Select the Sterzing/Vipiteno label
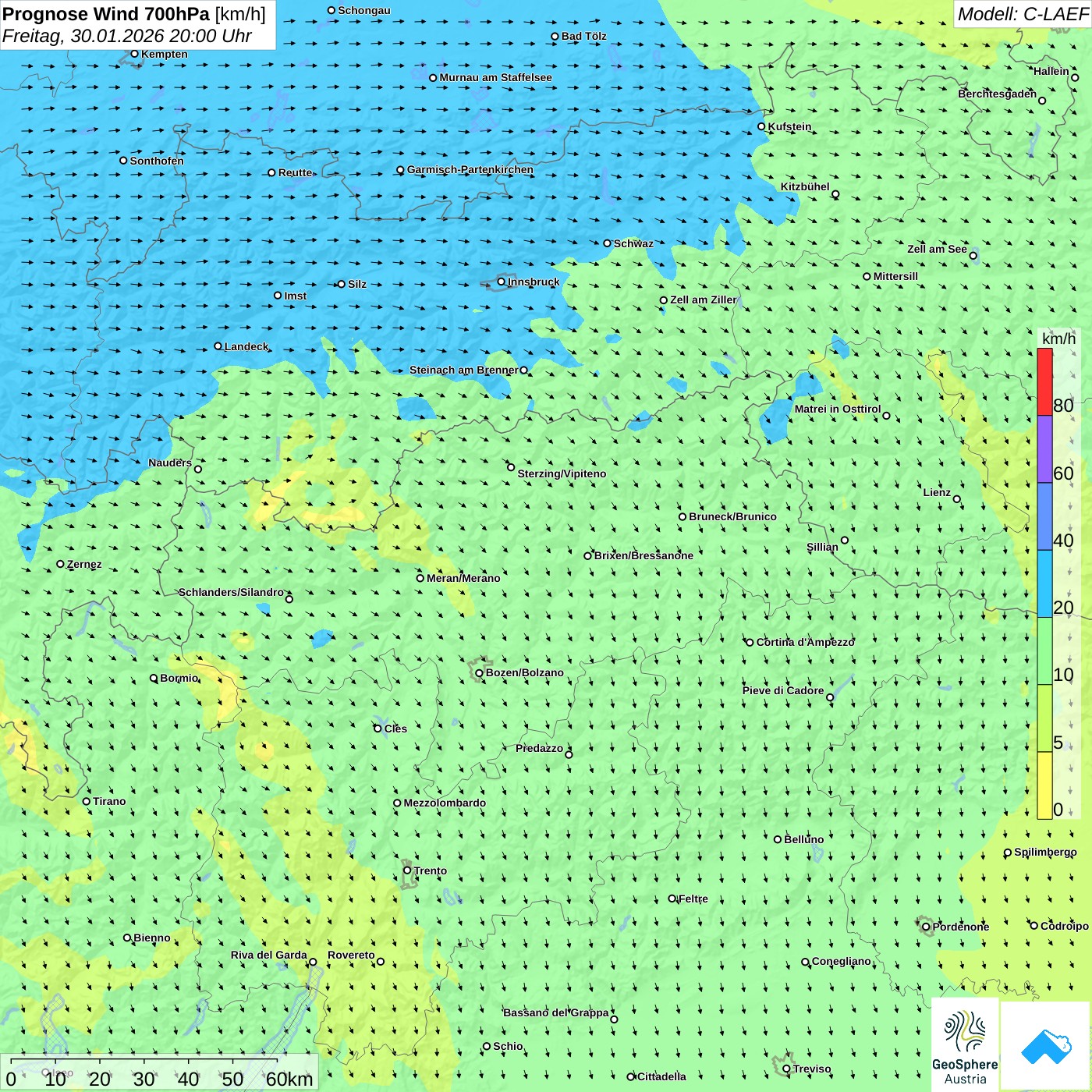Screen dimensions: 1092x1092 (562, 473)
